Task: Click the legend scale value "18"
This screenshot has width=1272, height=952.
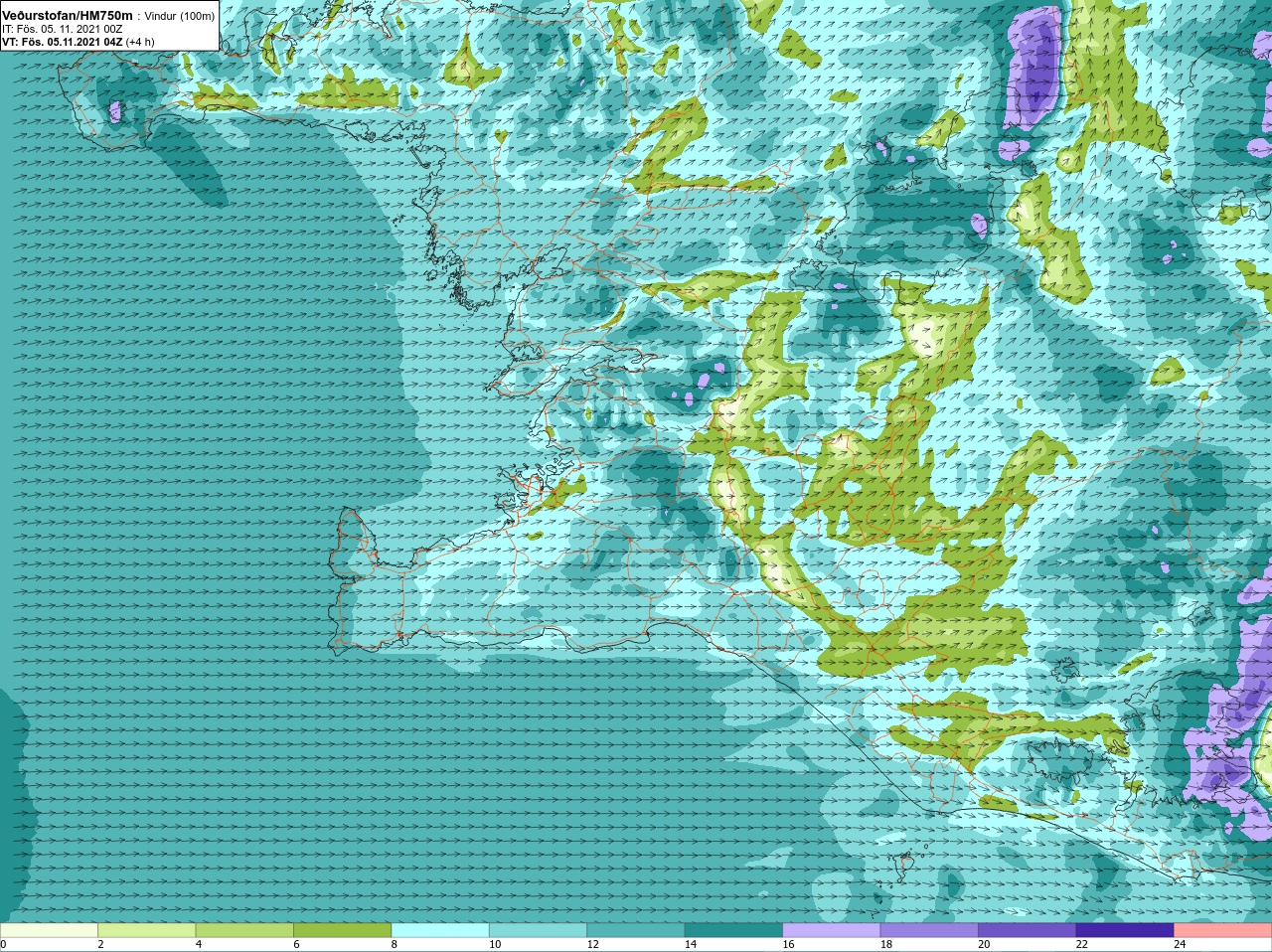Action: click(x=886, y=944)
